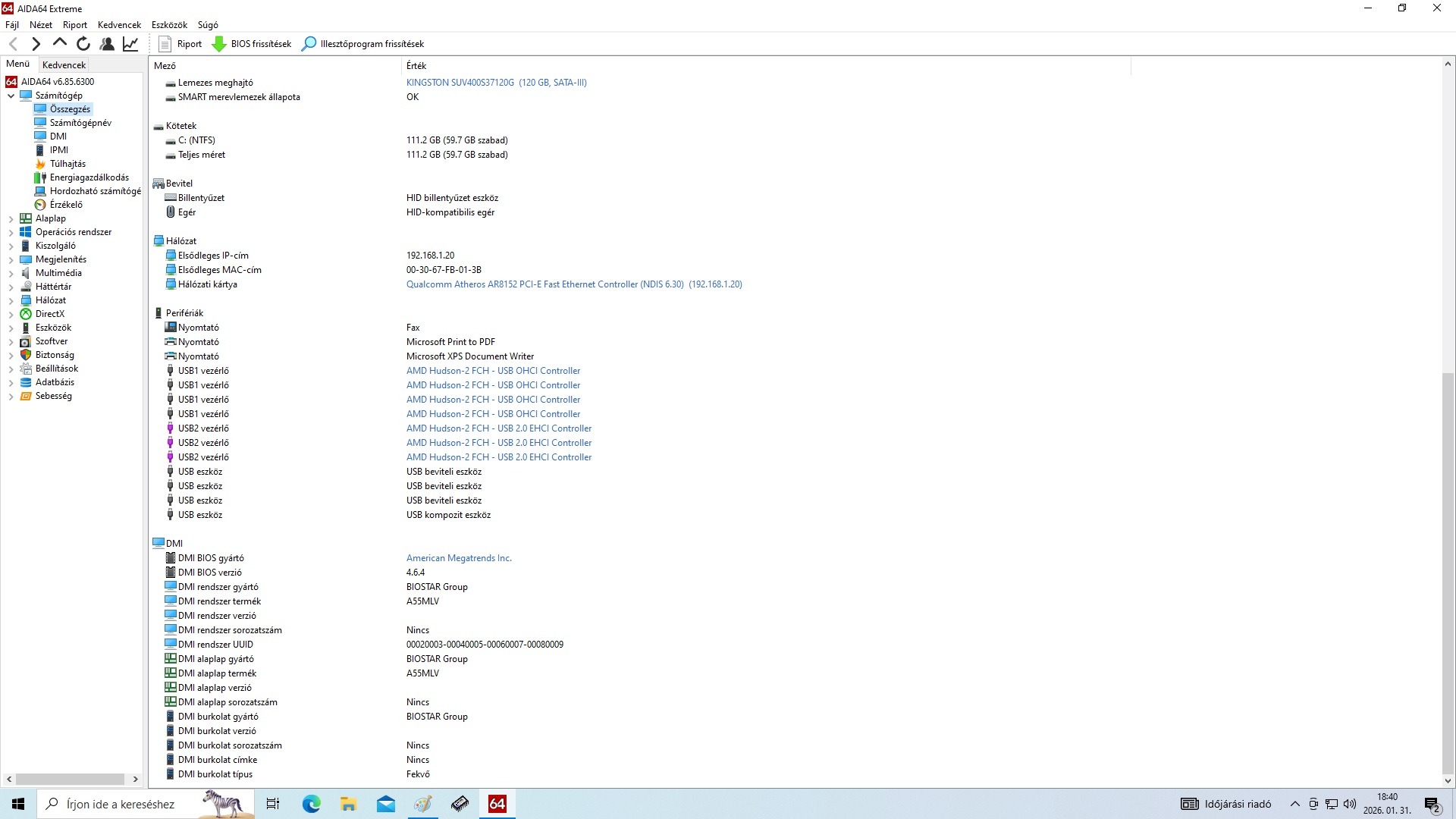
Task: Switch to the Kedvencek tab
Action: click(64, 65)
